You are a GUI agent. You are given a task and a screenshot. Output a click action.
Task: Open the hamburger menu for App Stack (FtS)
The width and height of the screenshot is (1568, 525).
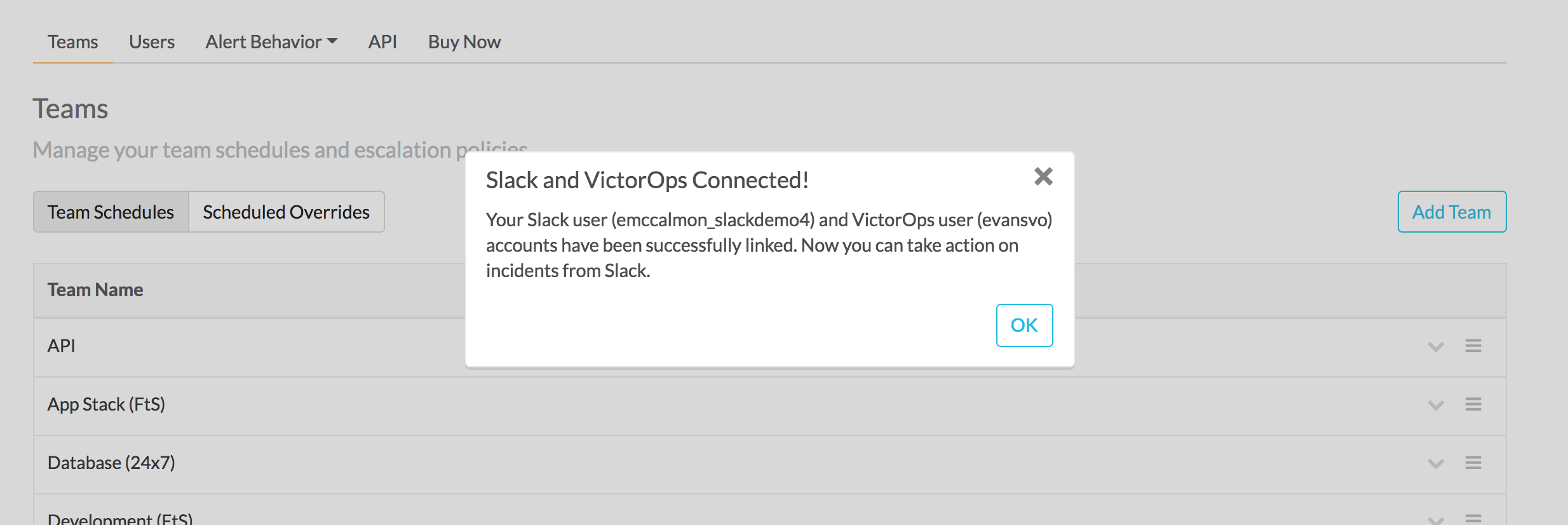pos(1473,404)
